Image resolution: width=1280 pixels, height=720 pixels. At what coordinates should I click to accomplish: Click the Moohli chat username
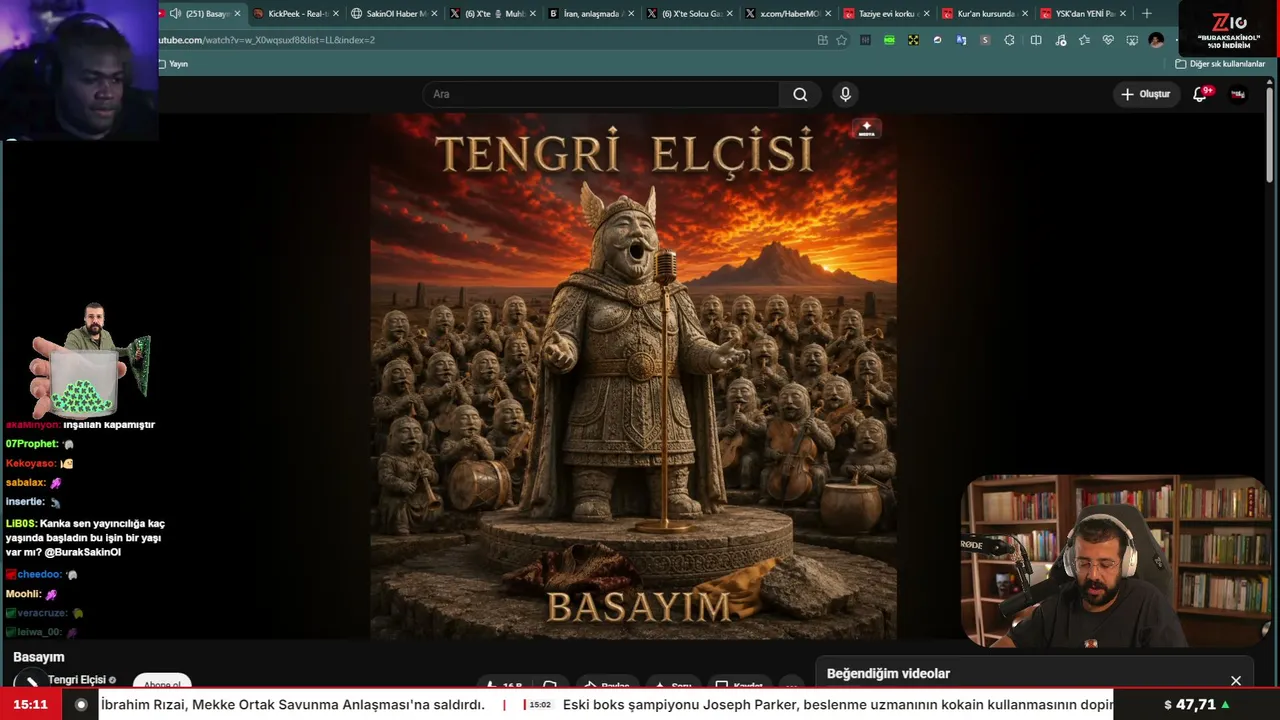coord(23,594)
